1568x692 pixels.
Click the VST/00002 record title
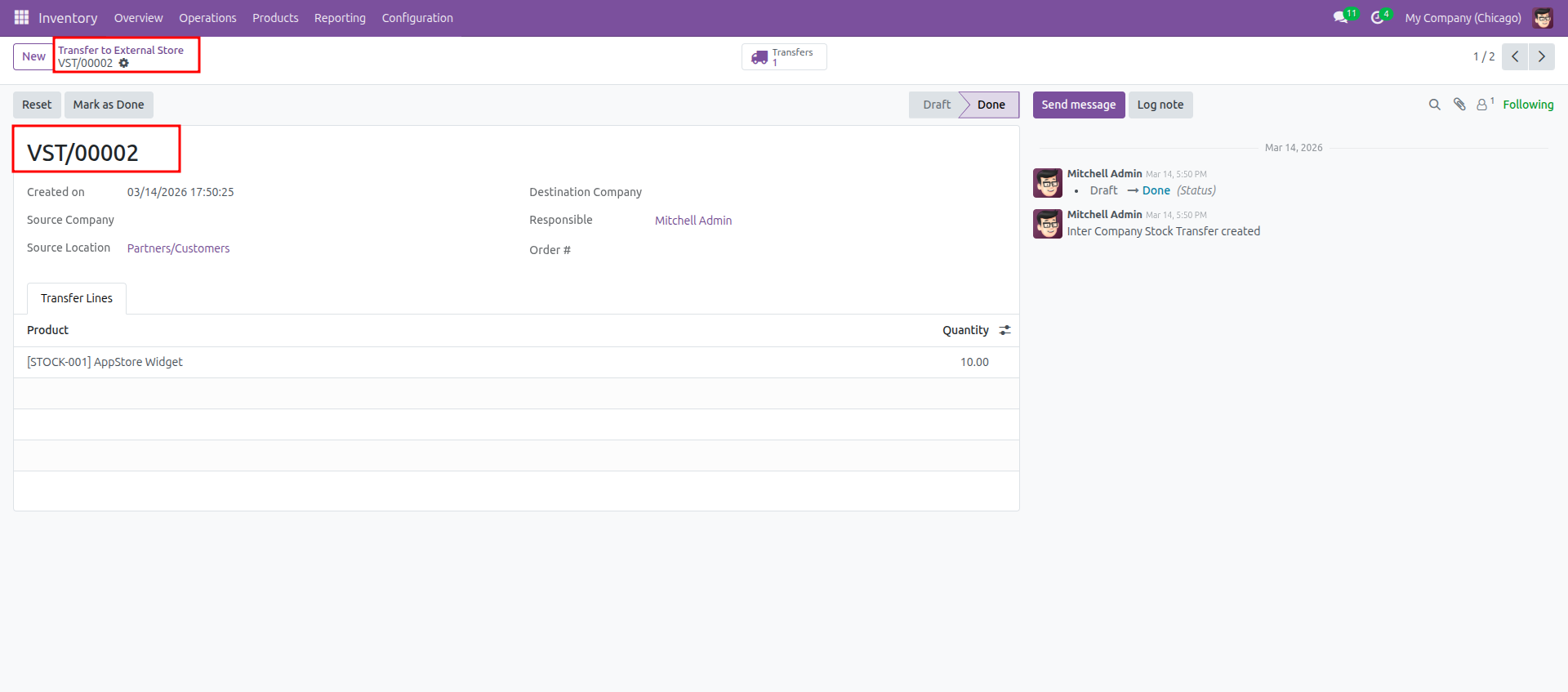(x=82, y=153)
